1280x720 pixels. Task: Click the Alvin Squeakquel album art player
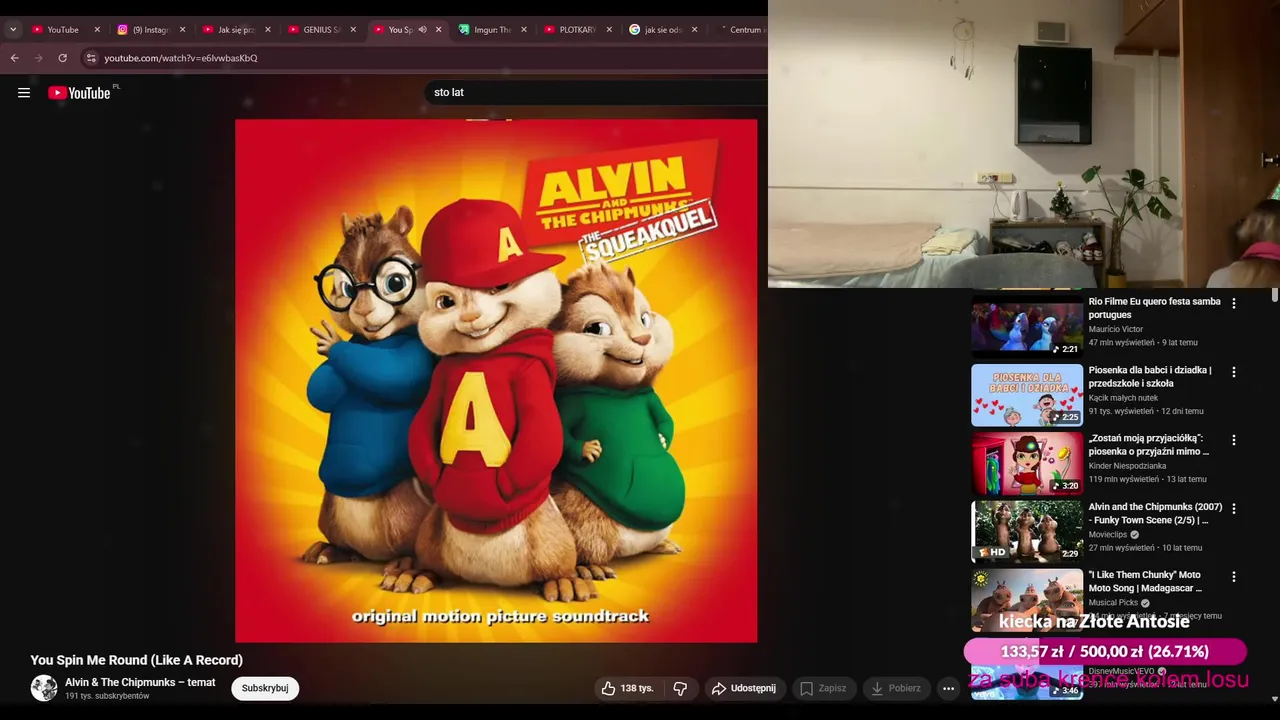click(x=496, y=381)
